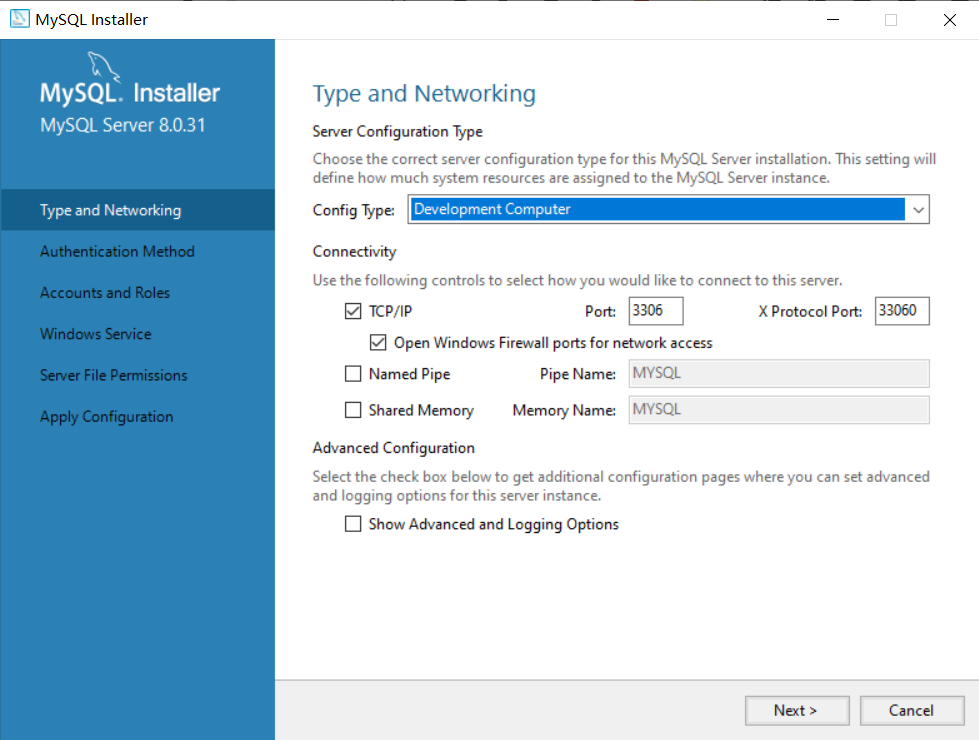Viewport: 979px width, 740px height.
Task: Click the MySQL Installer dolphin icon in titlebar
Action: (19, 19)
